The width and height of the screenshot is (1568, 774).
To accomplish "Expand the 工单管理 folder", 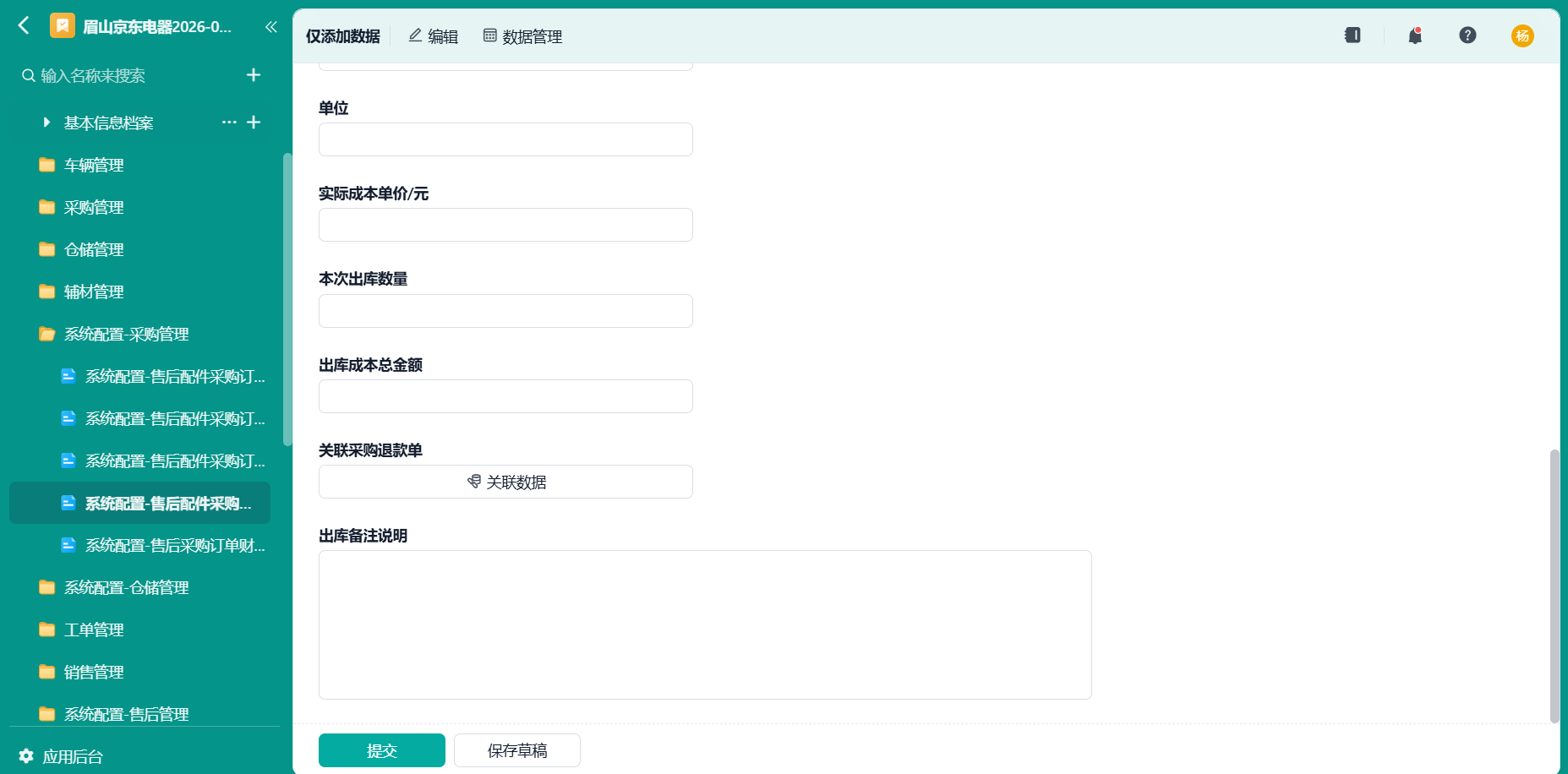I will click(140, 630).
